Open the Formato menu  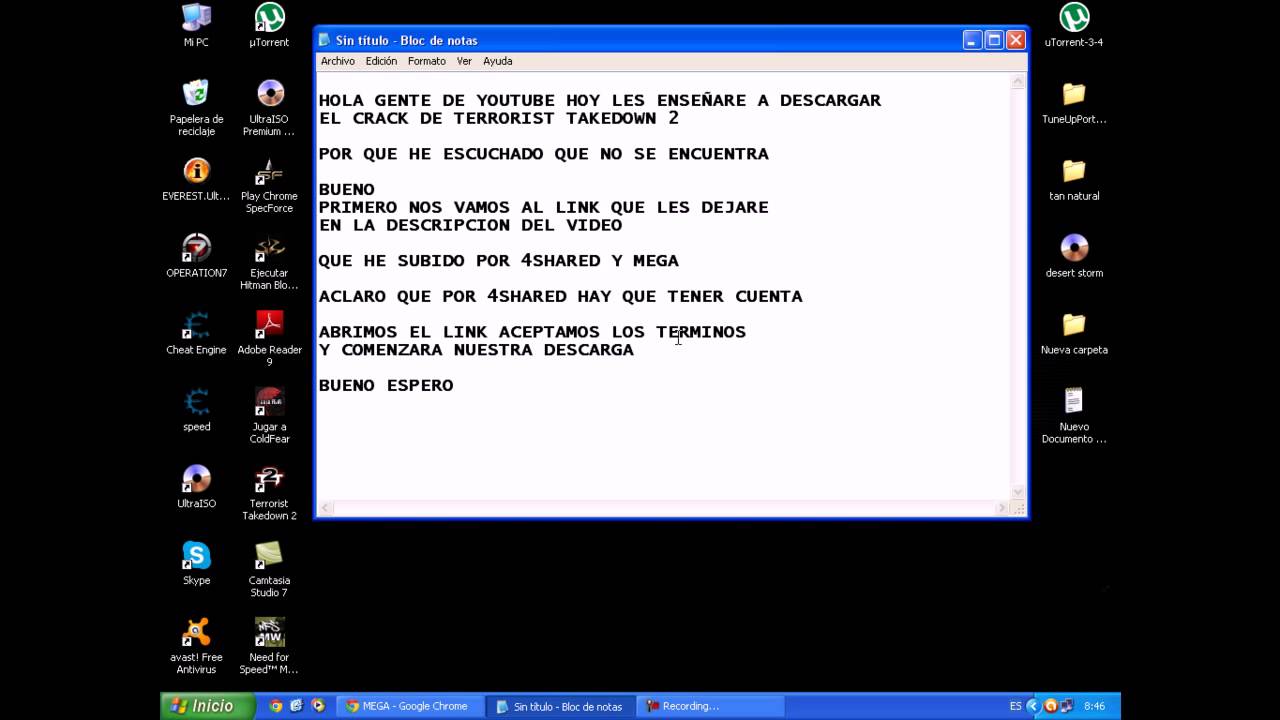tap(427, 61)
